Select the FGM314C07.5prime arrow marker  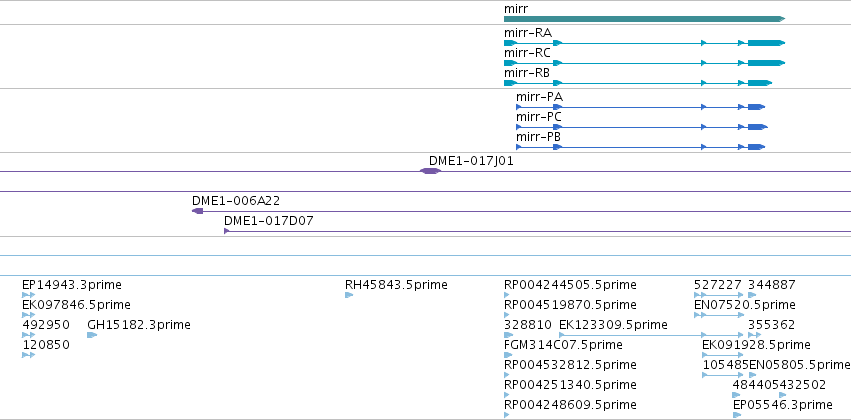(x=508, y=355)
